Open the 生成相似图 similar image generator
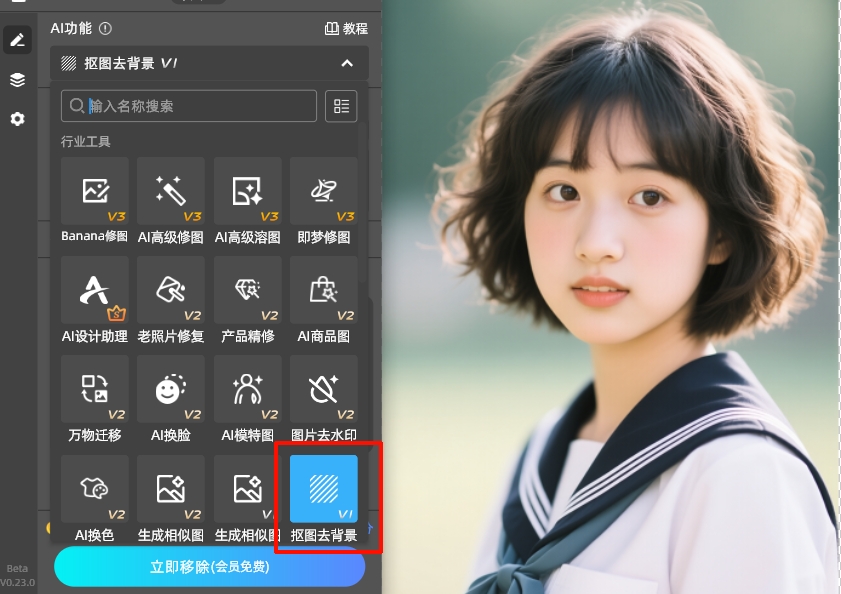This screenshot has height=594, width=841. click(x=171, y=490)
